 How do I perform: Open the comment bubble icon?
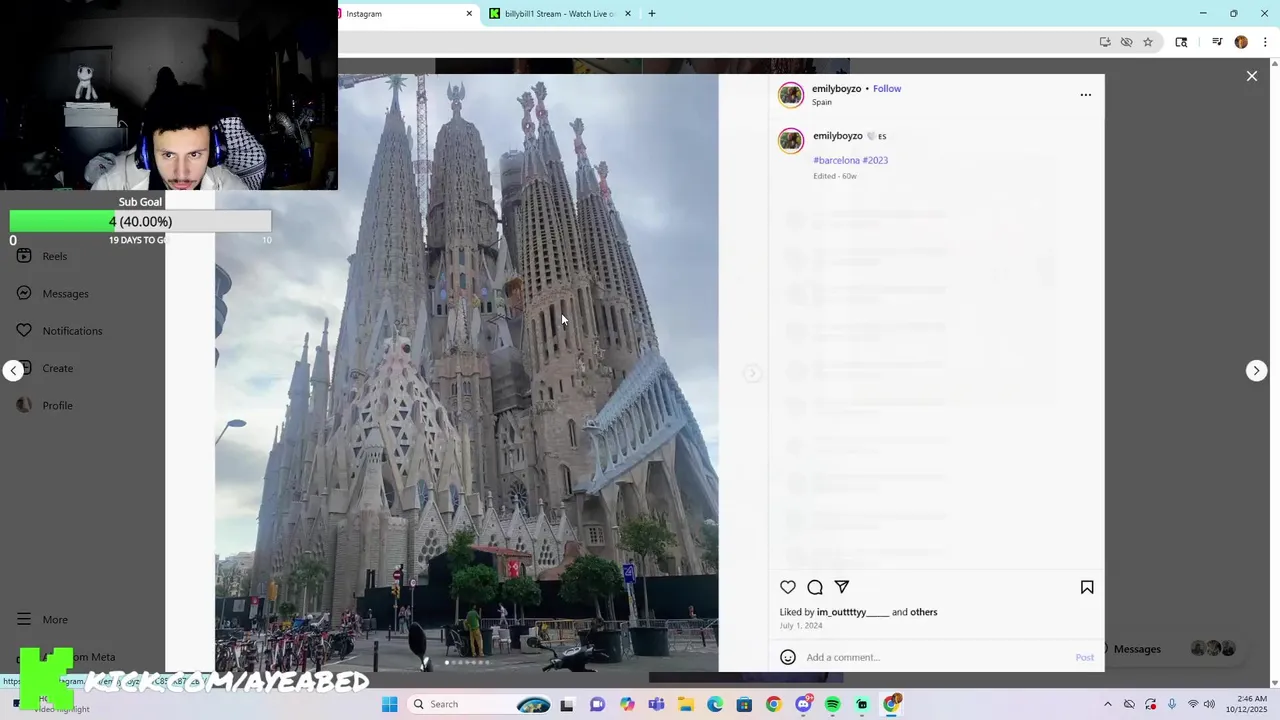tap(815, 587)
